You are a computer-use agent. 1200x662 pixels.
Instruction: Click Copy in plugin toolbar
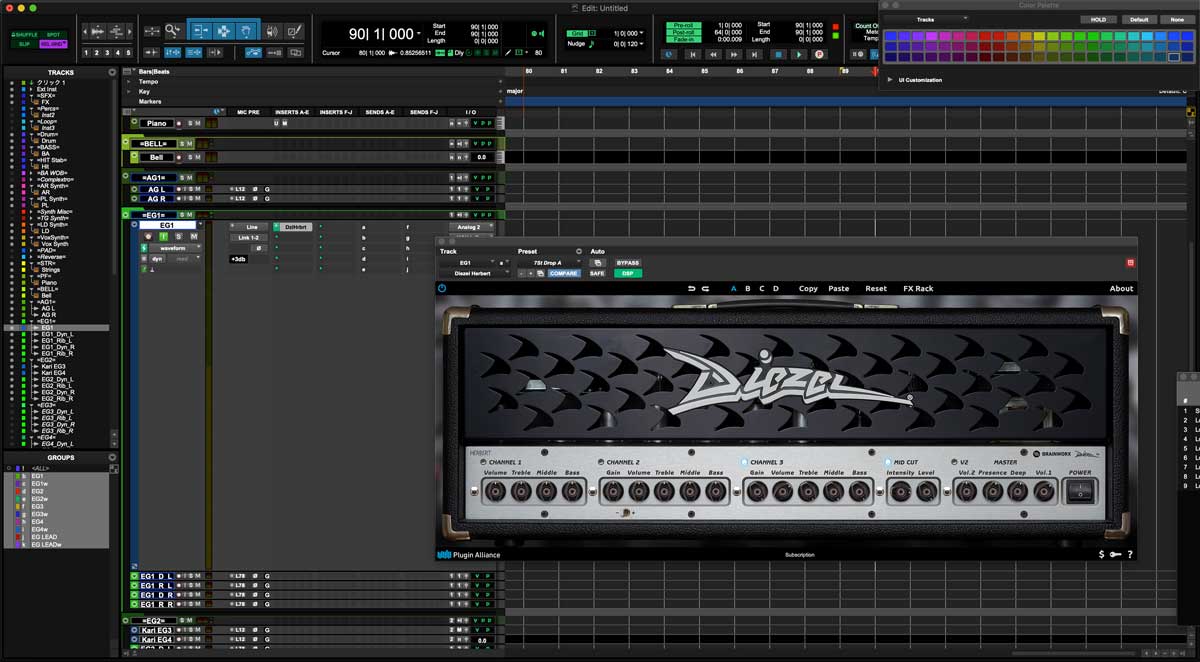808,288
